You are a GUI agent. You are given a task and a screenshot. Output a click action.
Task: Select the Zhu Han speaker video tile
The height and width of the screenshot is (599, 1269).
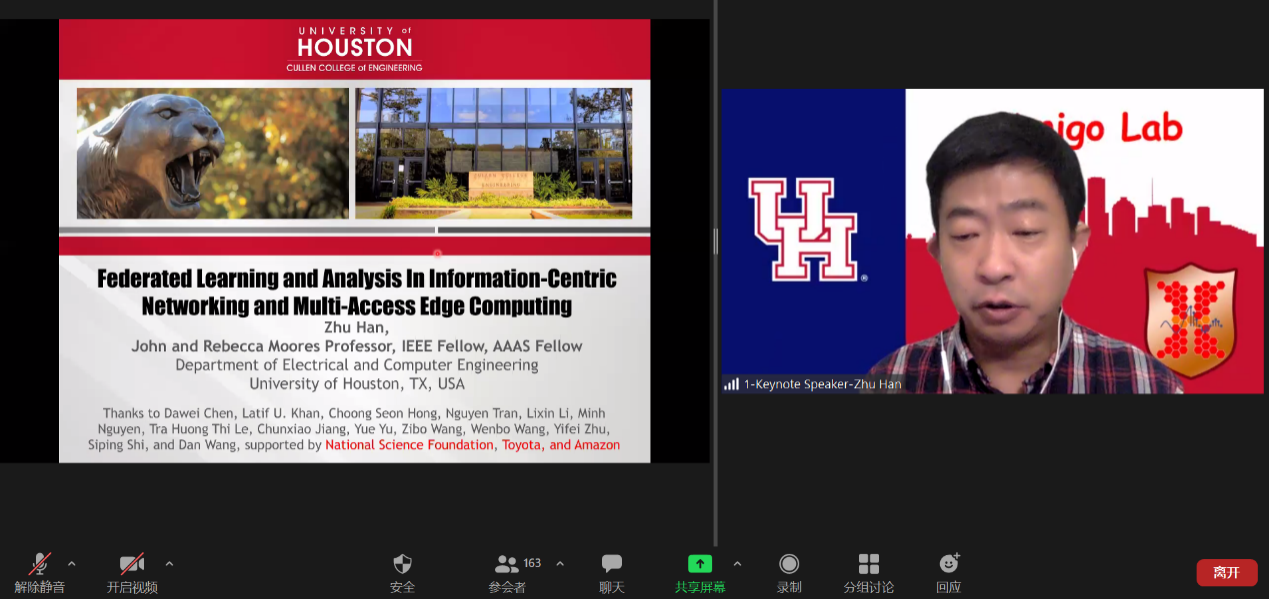click(992, 240)
